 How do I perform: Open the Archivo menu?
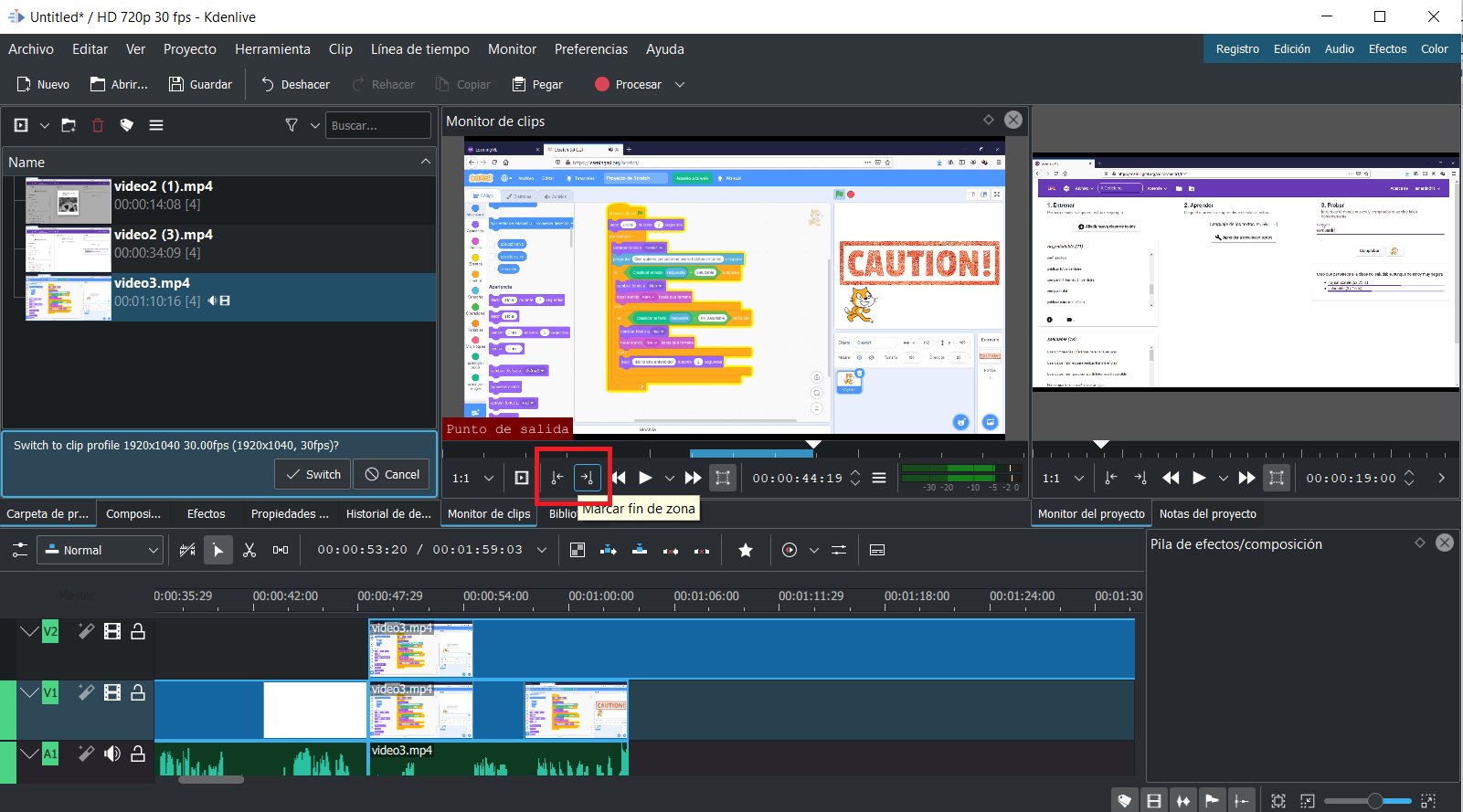[31, 49]
